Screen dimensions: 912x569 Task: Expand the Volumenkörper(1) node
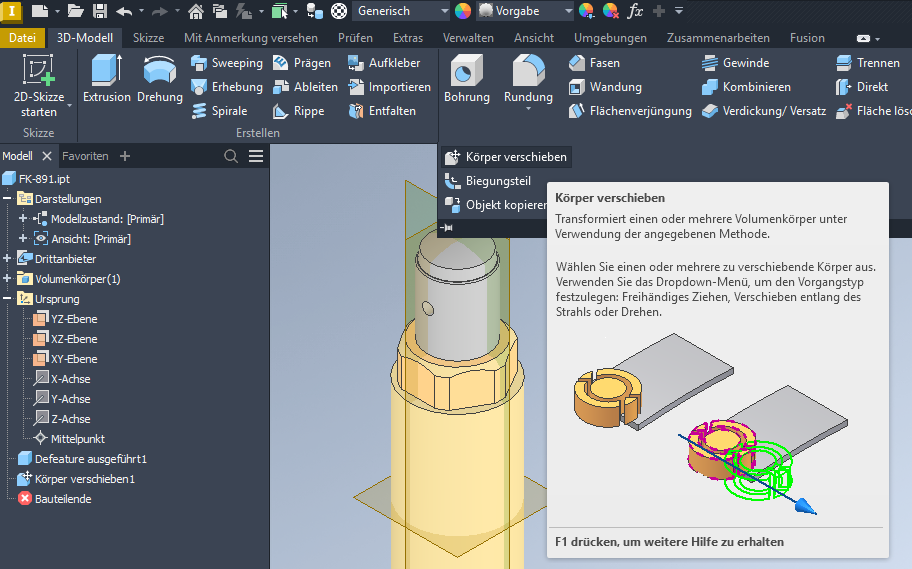click(8, 279)
